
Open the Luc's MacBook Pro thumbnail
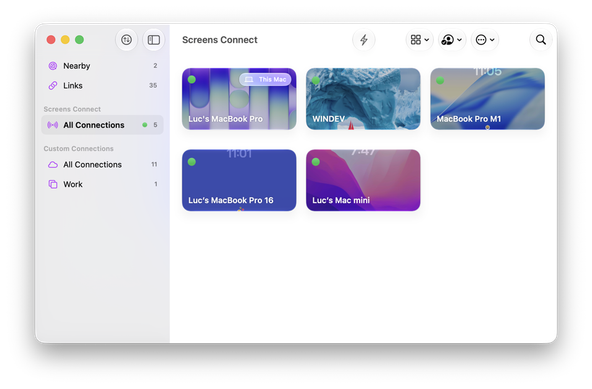coord(239,99)
